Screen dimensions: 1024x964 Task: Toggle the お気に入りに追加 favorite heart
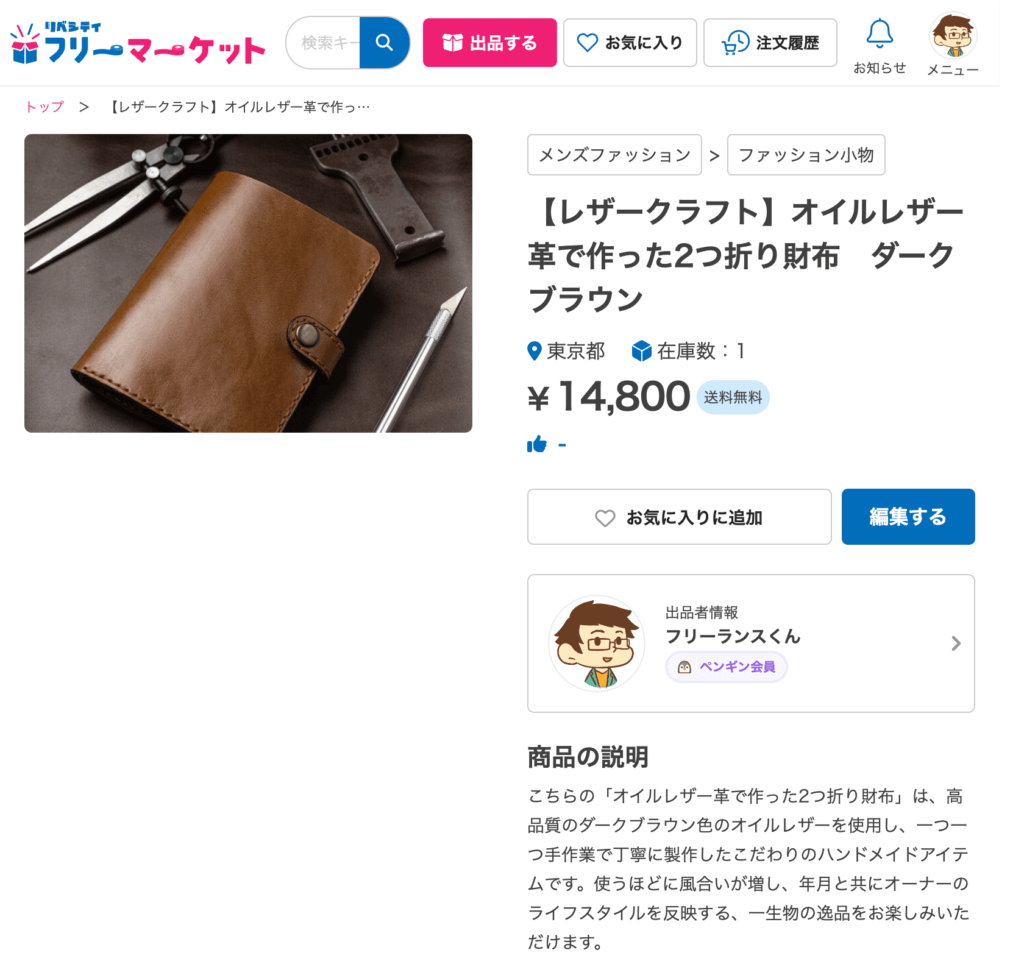click(x=605, y=518)
